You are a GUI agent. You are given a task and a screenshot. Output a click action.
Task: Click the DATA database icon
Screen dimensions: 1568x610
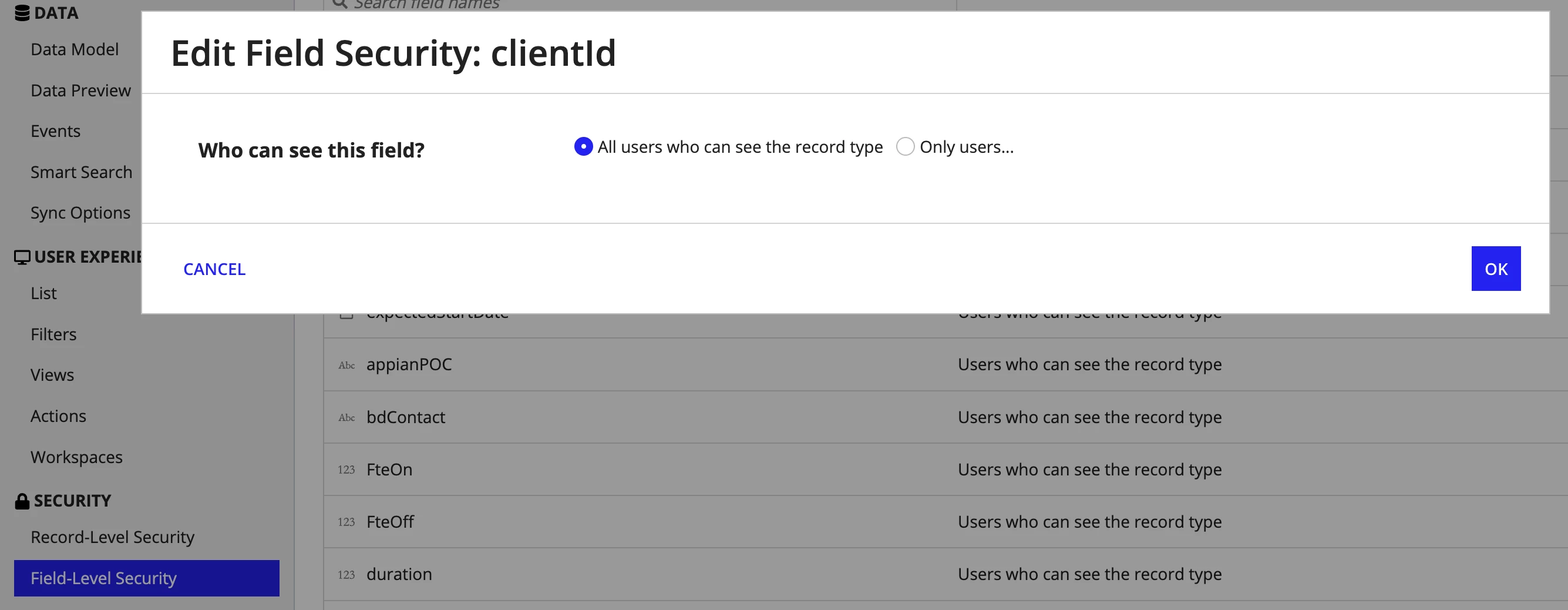pyautogui.click(x=22, y=13)
